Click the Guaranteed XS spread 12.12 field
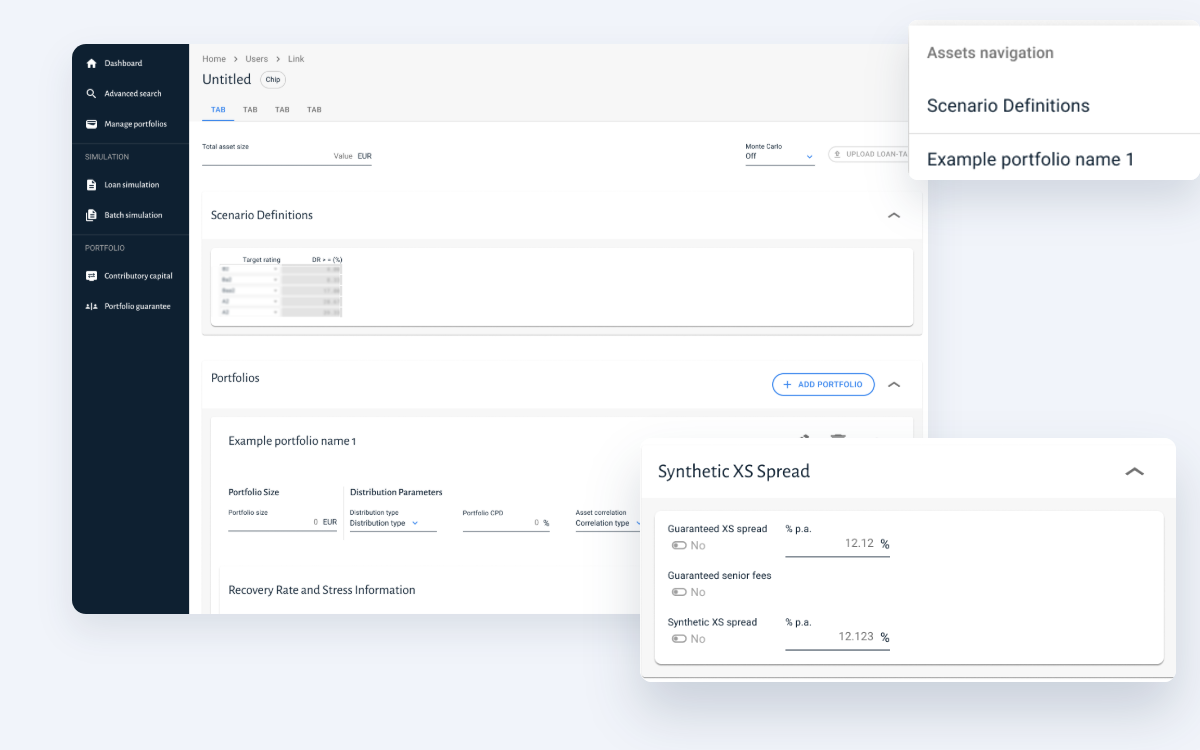 coord(837,544)
